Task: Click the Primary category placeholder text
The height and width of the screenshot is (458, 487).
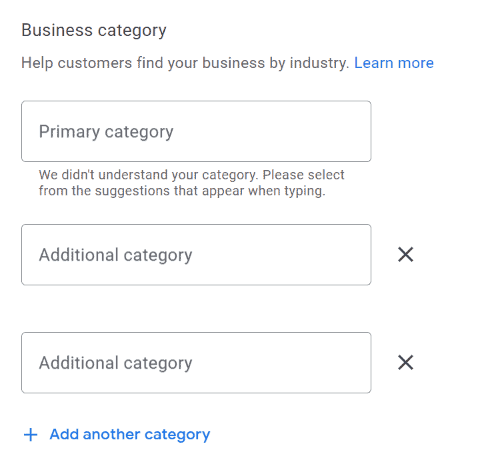Action: tap(106, 132)
